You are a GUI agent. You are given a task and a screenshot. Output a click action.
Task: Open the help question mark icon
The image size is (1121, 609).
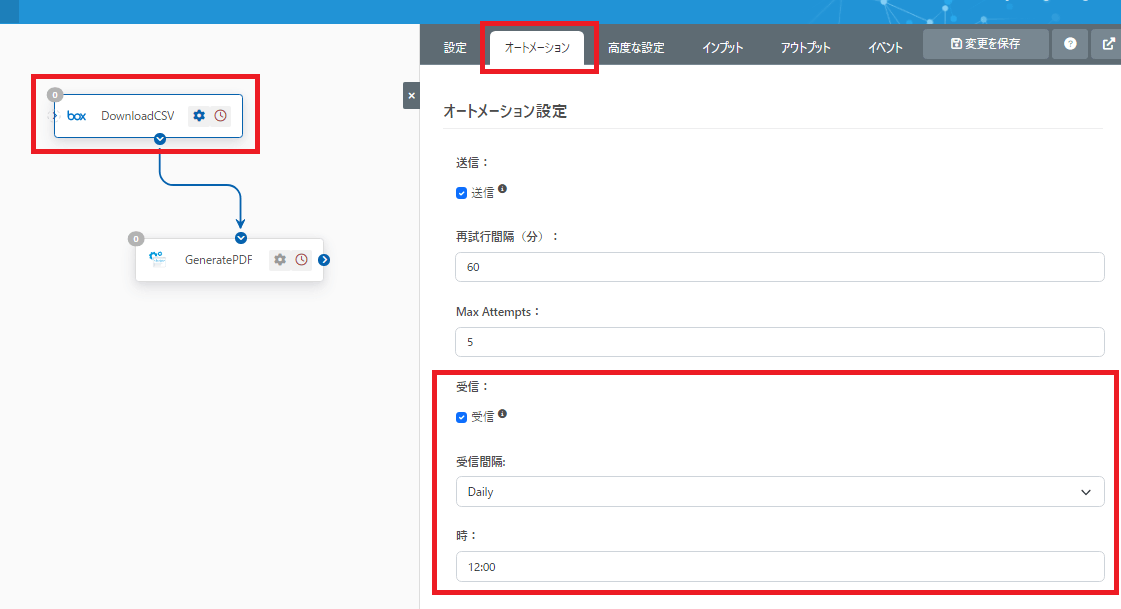click(x=1070, y=44)
